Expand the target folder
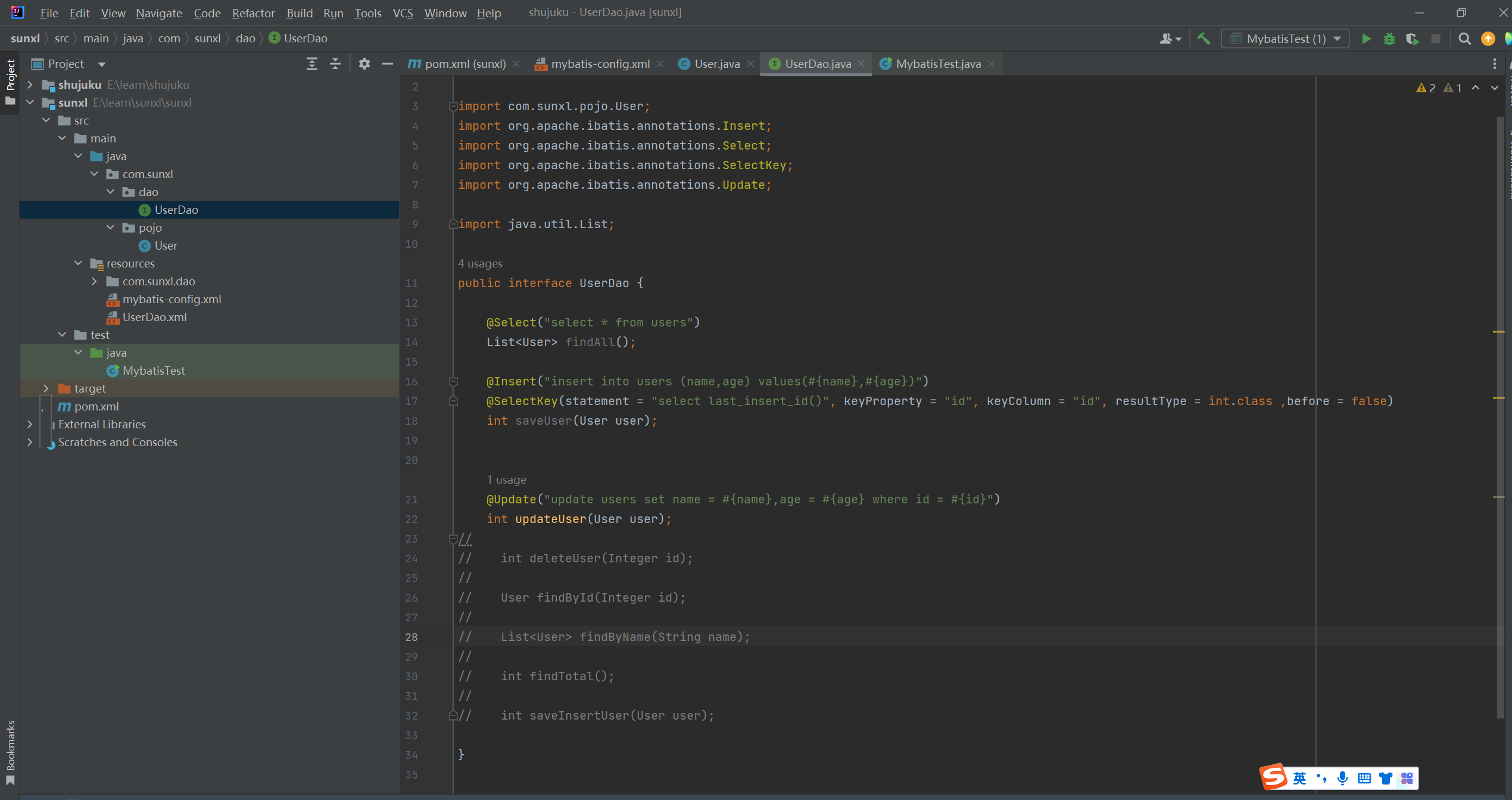Screen dimensions: 1512x800 point(46,388)
